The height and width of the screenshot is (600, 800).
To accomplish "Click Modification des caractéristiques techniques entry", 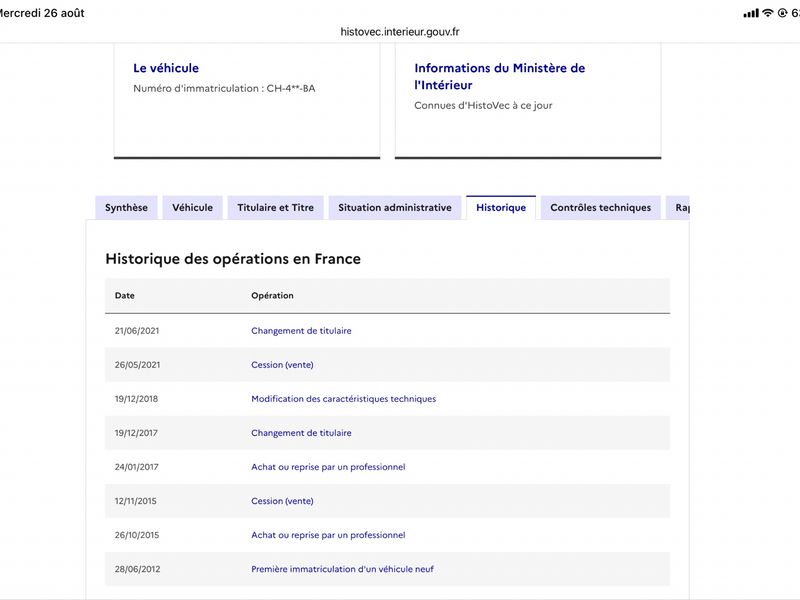I will [343, 399].
